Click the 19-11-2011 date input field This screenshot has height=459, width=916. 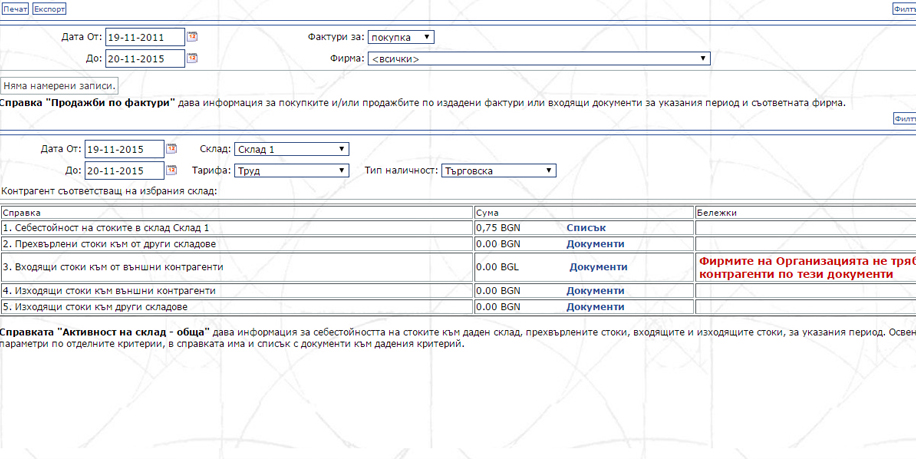click(x=145, y=38)
